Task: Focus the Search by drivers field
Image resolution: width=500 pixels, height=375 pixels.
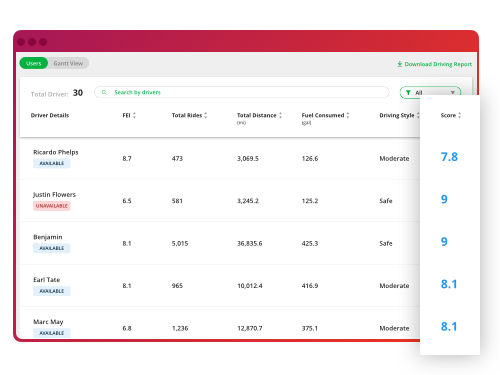Action: (x=241, y=92)
